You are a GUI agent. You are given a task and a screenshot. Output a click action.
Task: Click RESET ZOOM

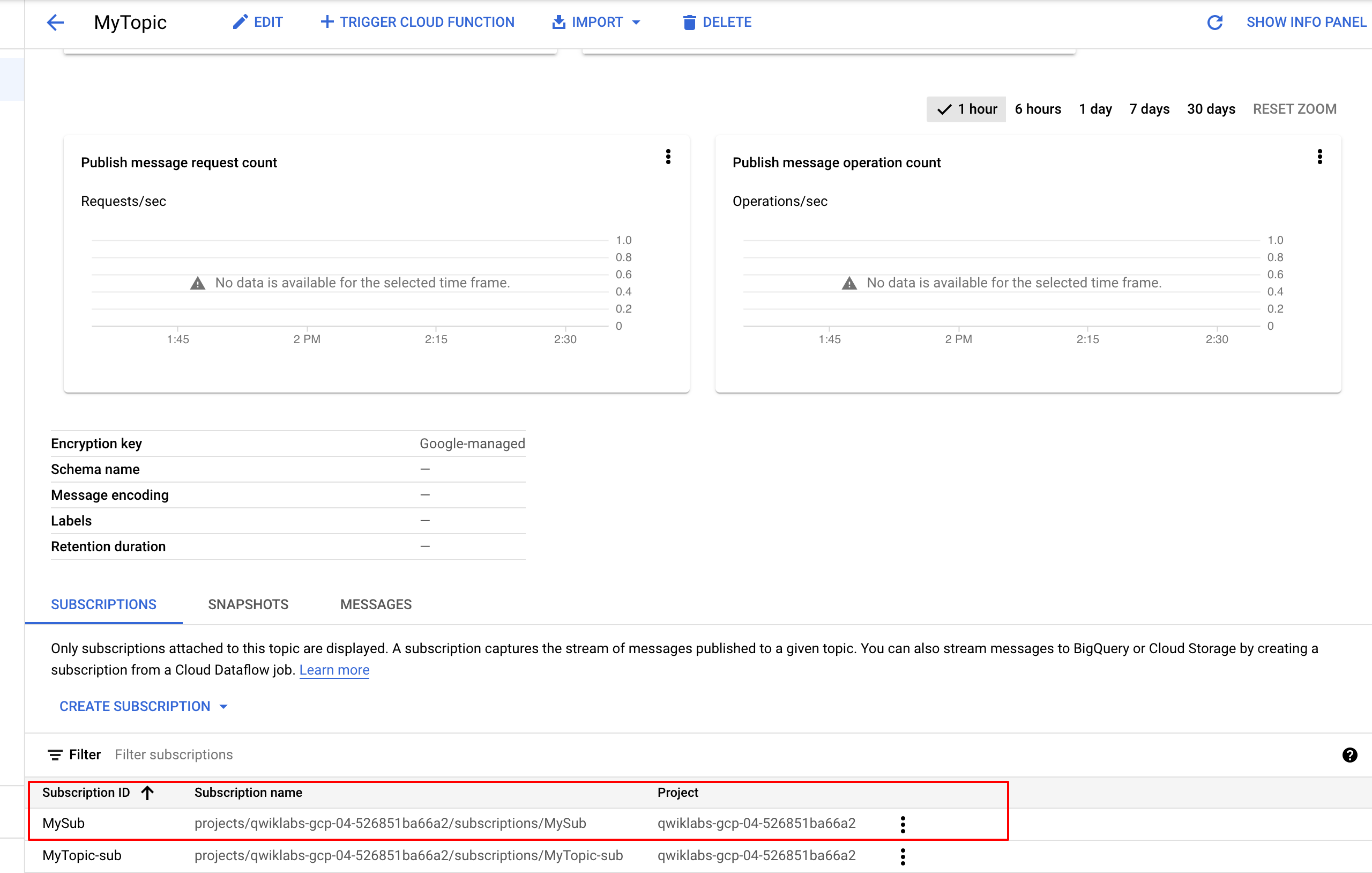click(1294, 109)
